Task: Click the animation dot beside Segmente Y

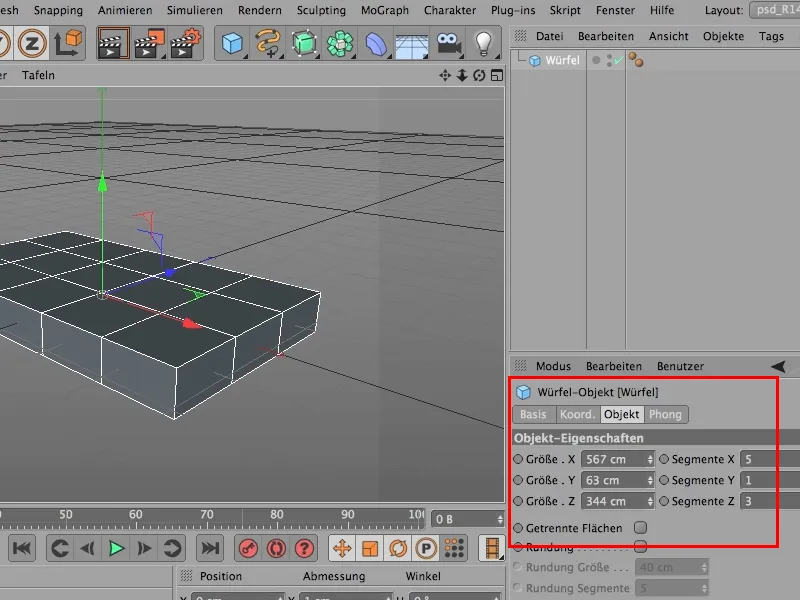Action: pyautogui.click(x=664, y=480)
